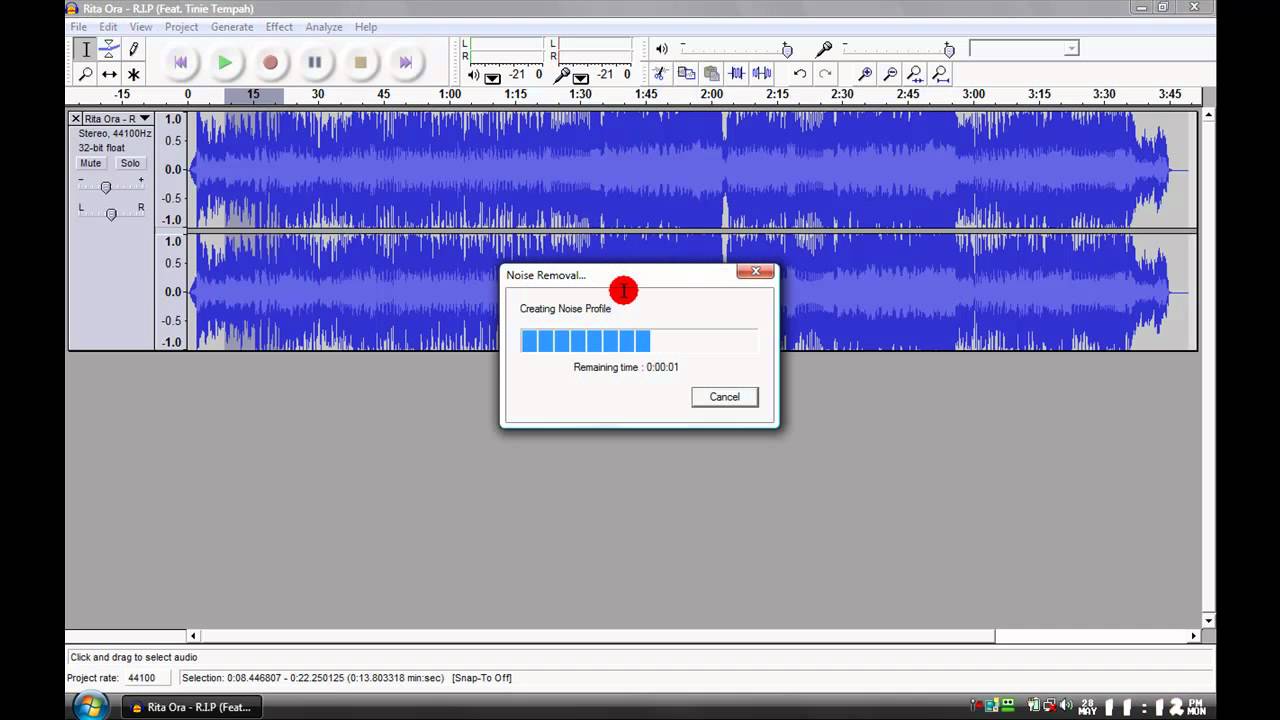The width and height of the screenshot is (1280, 720).
Task: Click the vertical scrollbar up arrow
Action: click(x=1209, y=115)
